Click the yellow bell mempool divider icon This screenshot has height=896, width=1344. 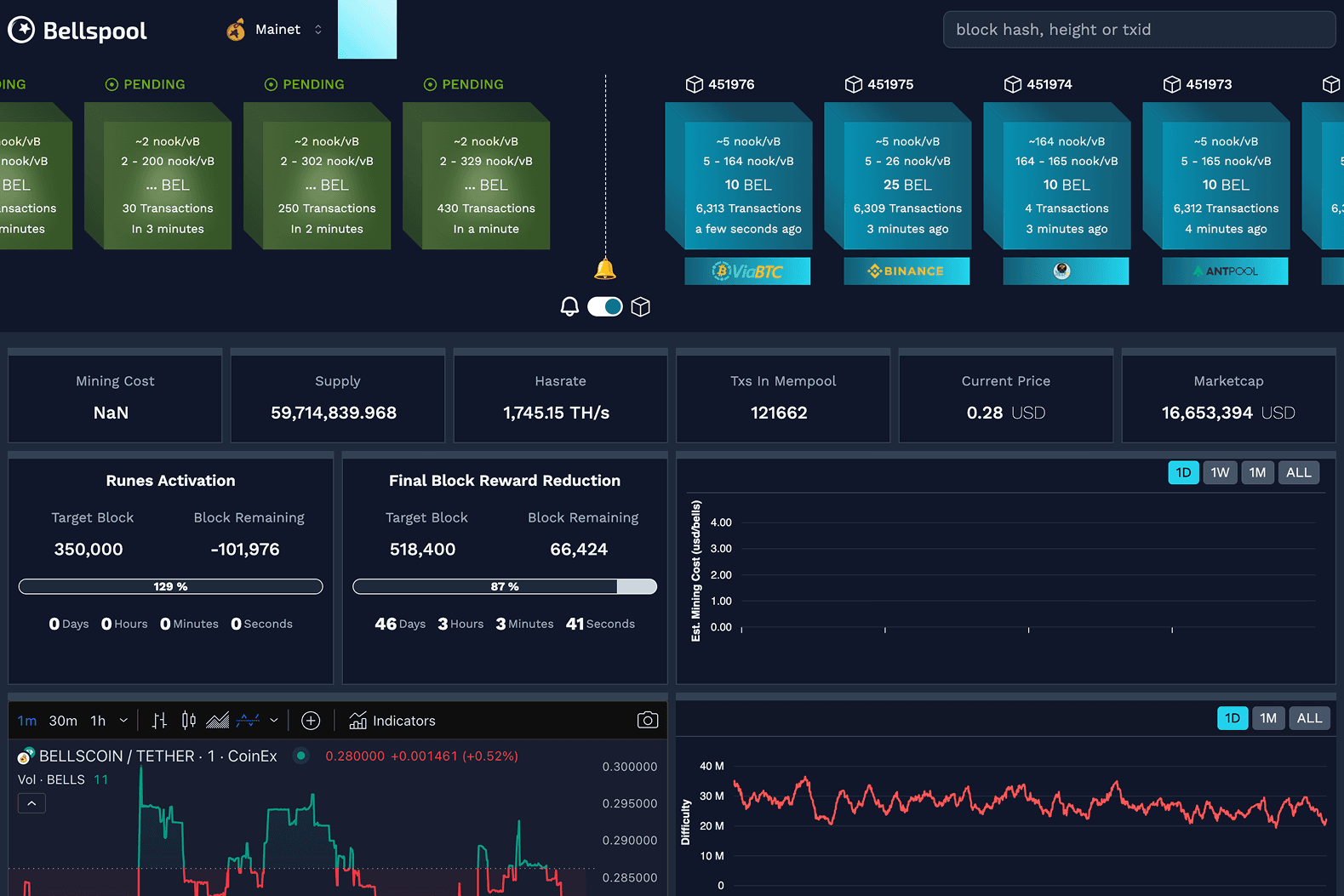[605, 268]
